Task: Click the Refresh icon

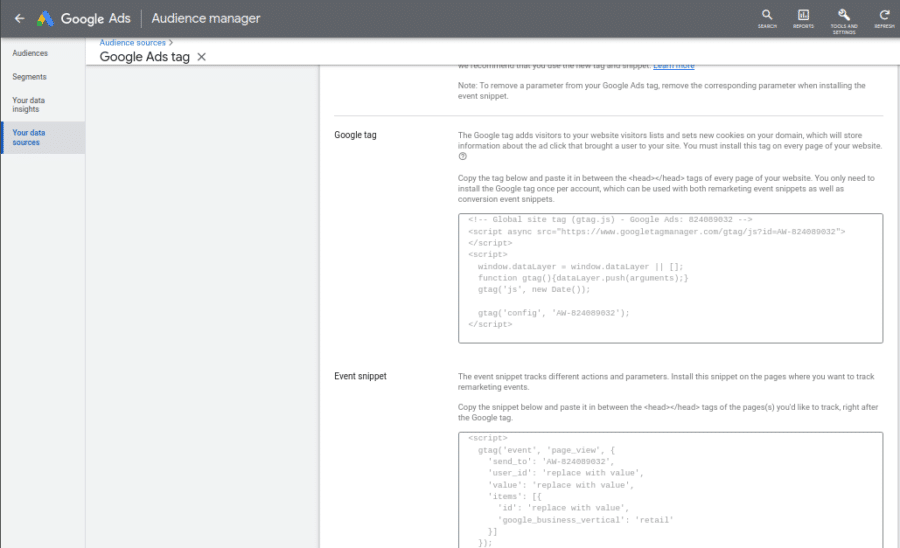Action: pos(884,18)
